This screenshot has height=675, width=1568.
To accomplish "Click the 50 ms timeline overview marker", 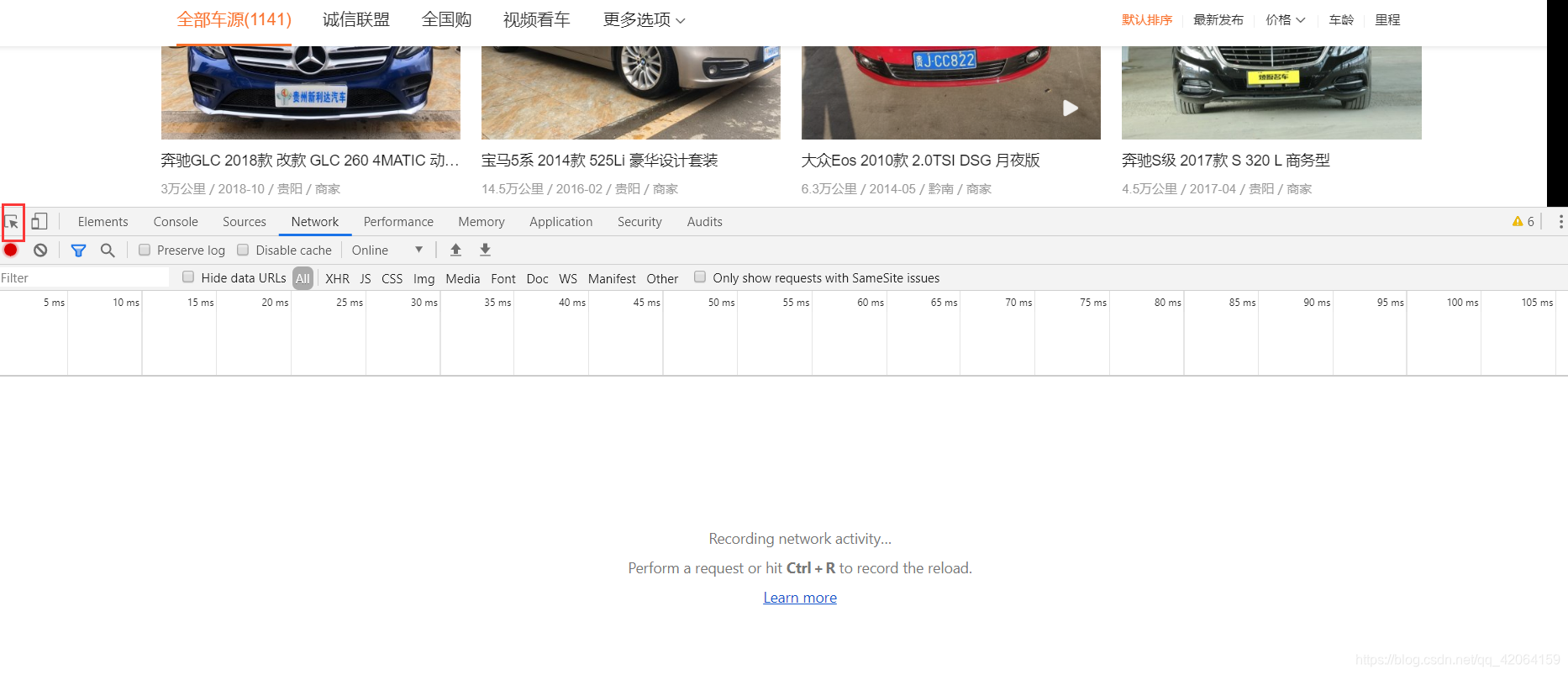I will click(x=721, y=303).
